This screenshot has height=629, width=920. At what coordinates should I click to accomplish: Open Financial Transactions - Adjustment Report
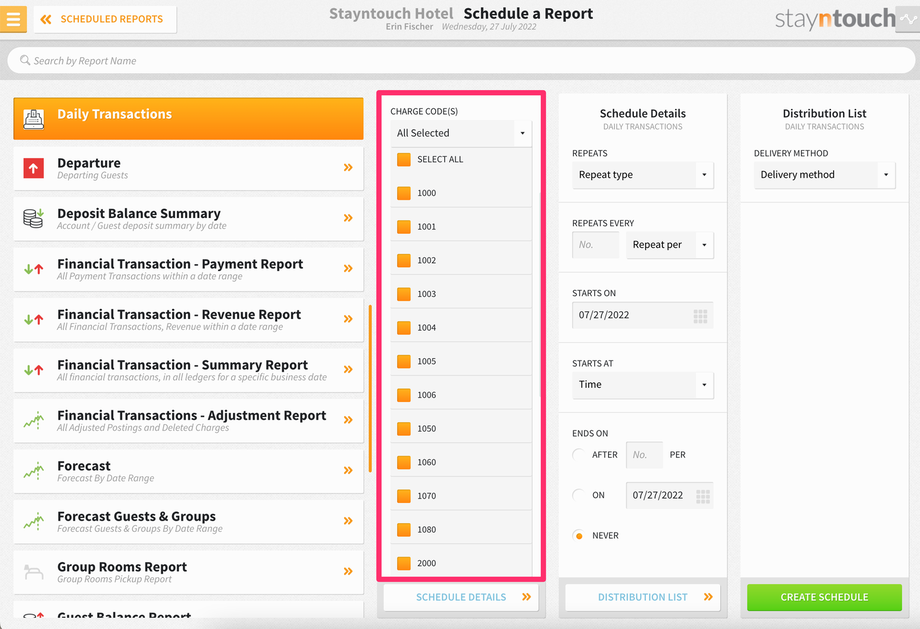(x=188, y=421)
